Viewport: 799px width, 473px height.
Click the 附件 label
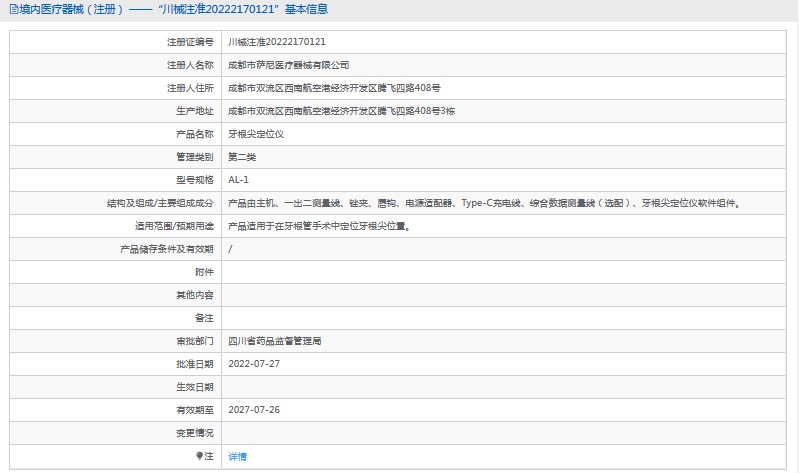(x=204, y=272)
